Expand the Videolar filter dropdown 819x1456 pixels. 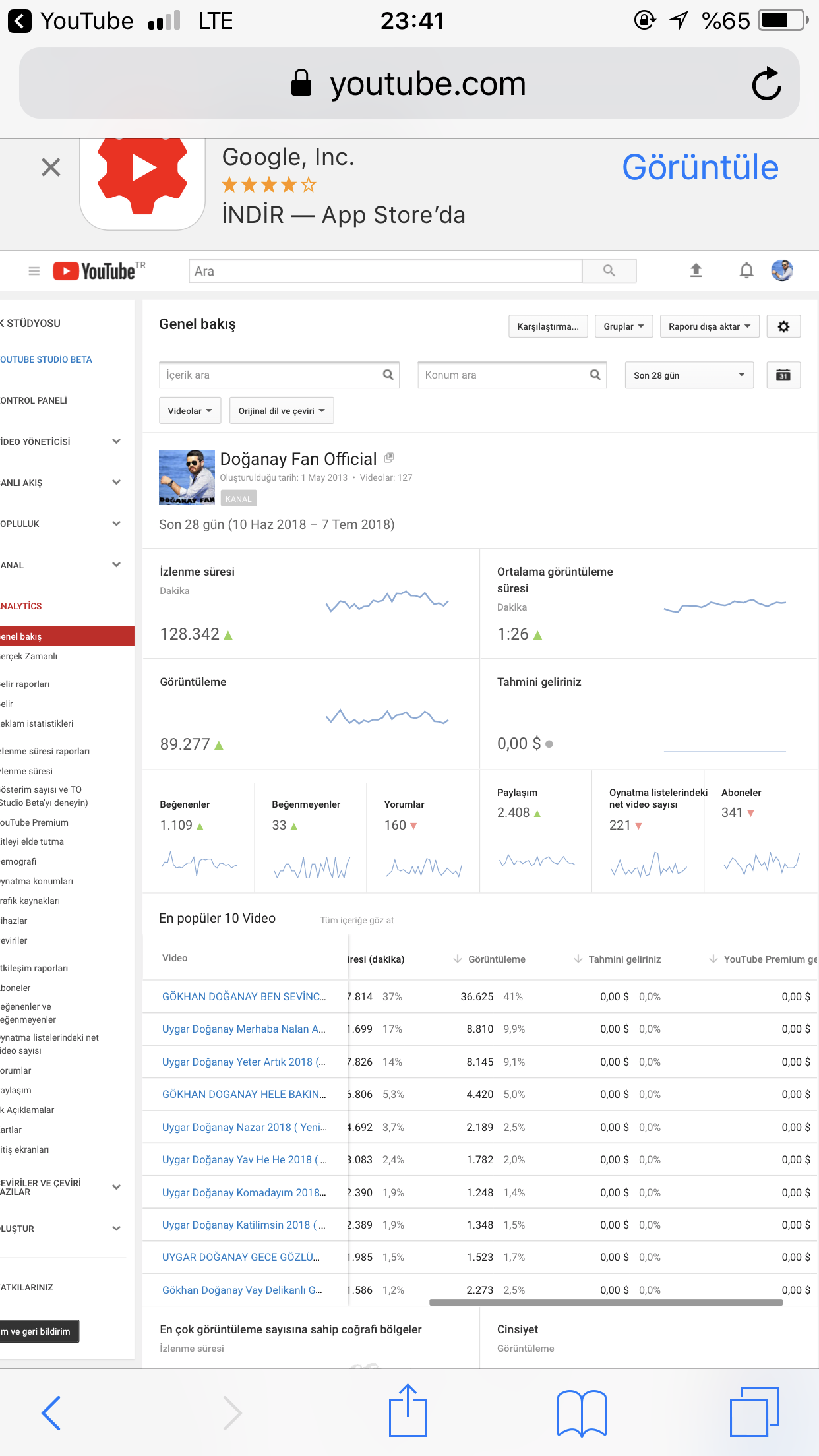pyautogui.click(x=190, y=411)
